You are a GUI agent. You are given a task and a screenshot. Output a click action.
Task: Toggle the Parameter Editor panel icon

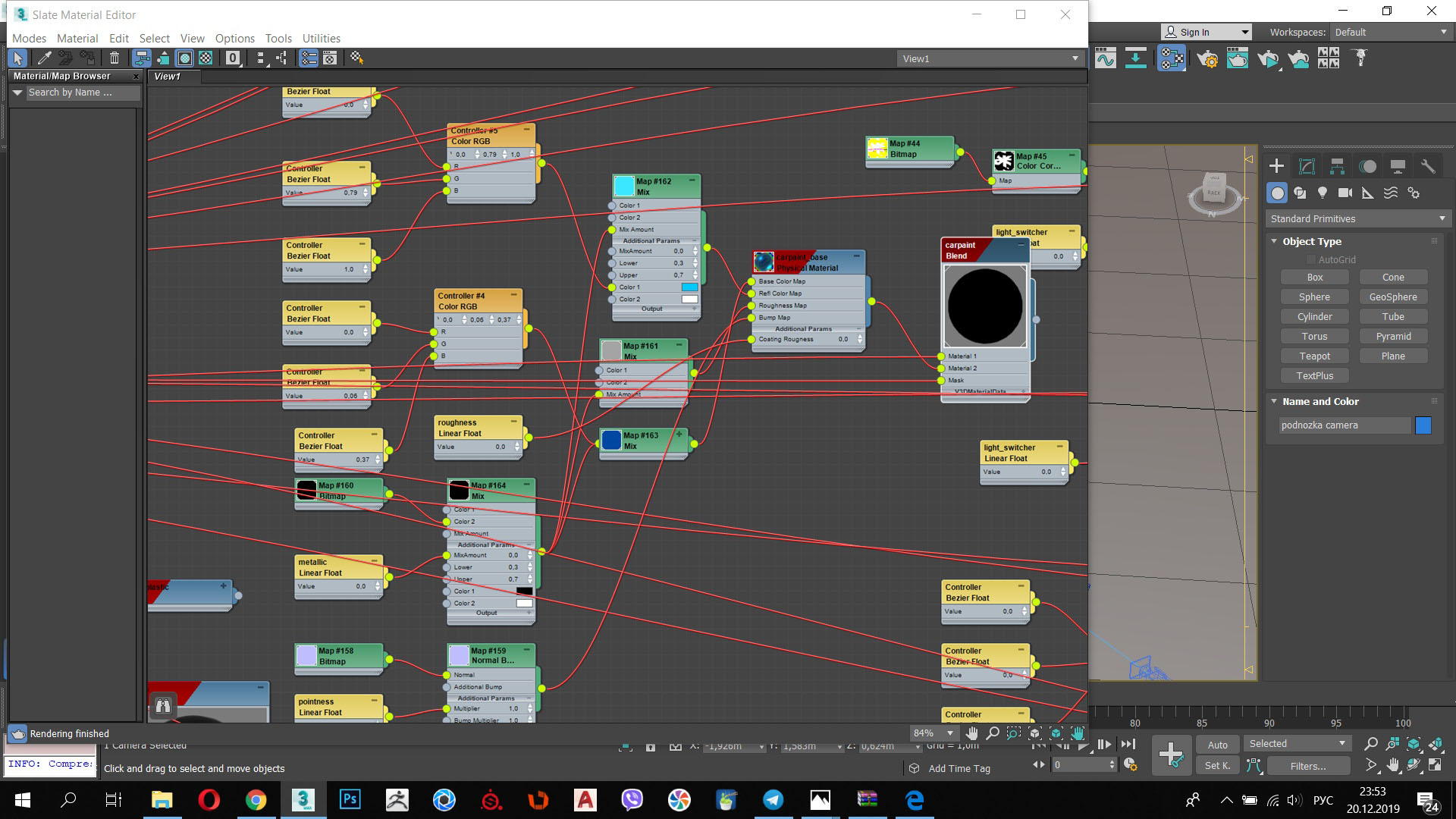coord(330,58)
